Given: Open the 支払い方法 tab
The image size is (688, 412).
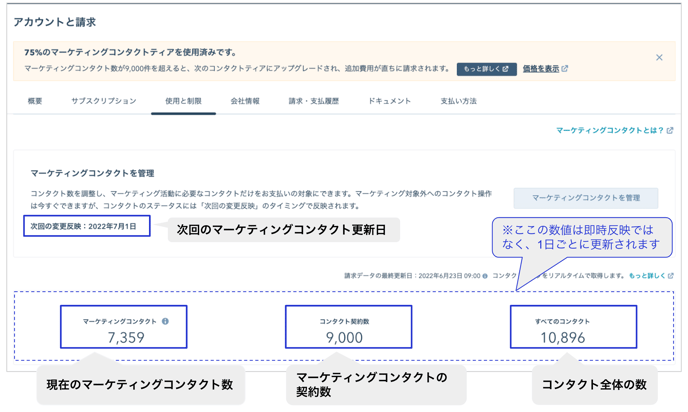Looking at the screenshot, I should point(459,101).
